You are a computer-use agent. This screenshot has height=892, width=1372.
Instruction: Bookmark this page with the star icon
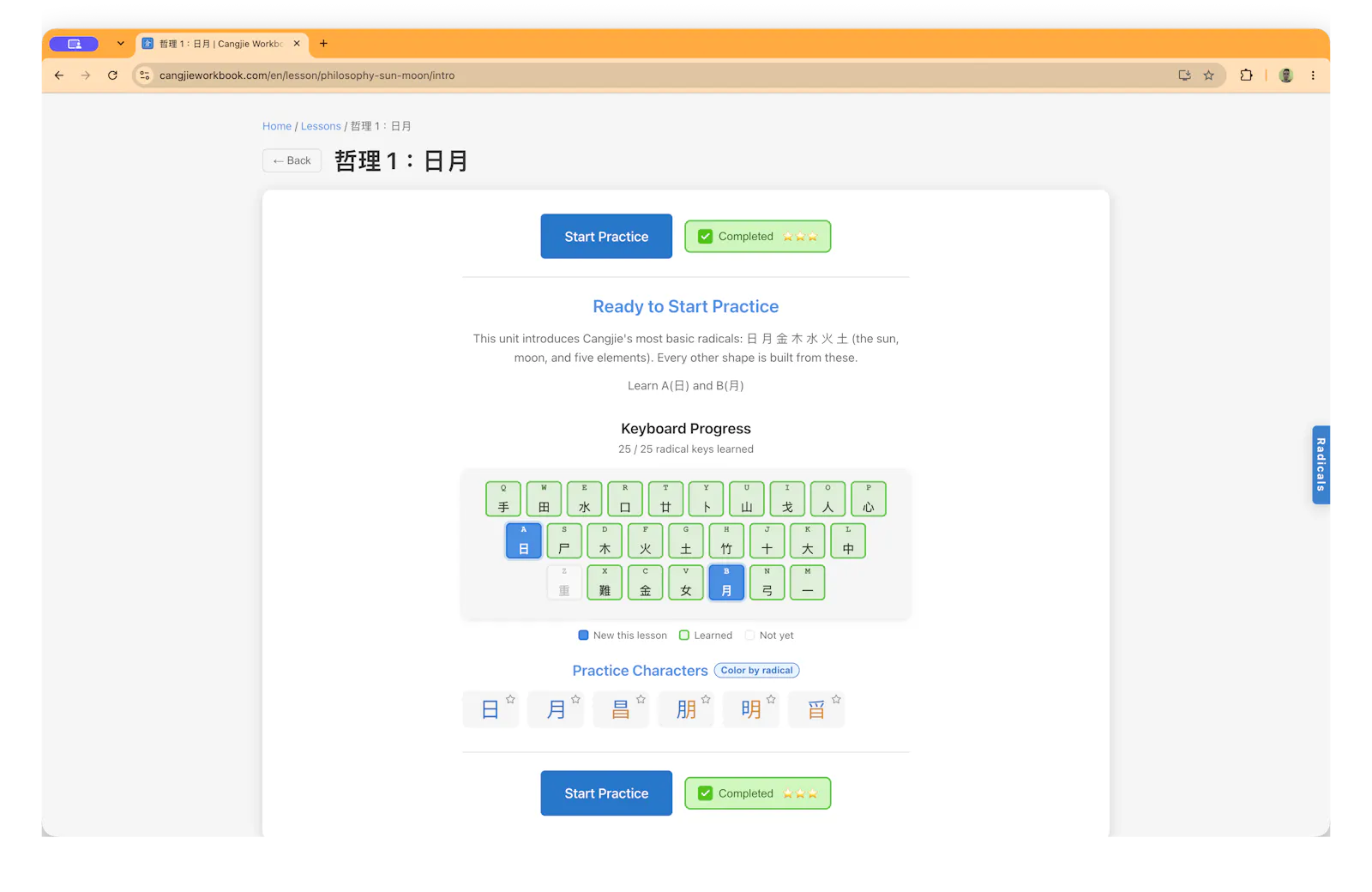[1209, 75]
